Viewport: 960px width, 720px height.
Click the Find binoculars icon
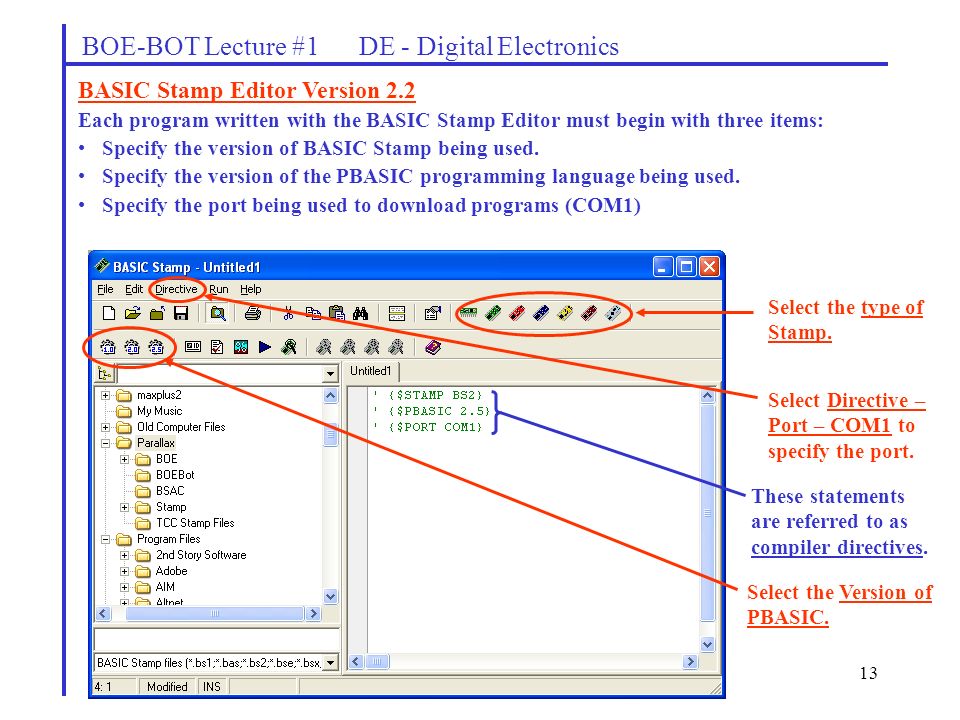[x=361, y=313]
